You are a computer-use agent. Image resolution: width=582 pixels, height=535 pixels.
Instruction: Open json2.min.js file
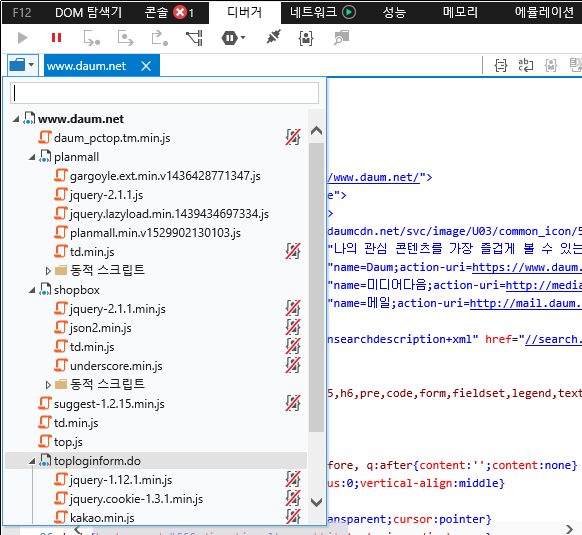pos(101,328)
